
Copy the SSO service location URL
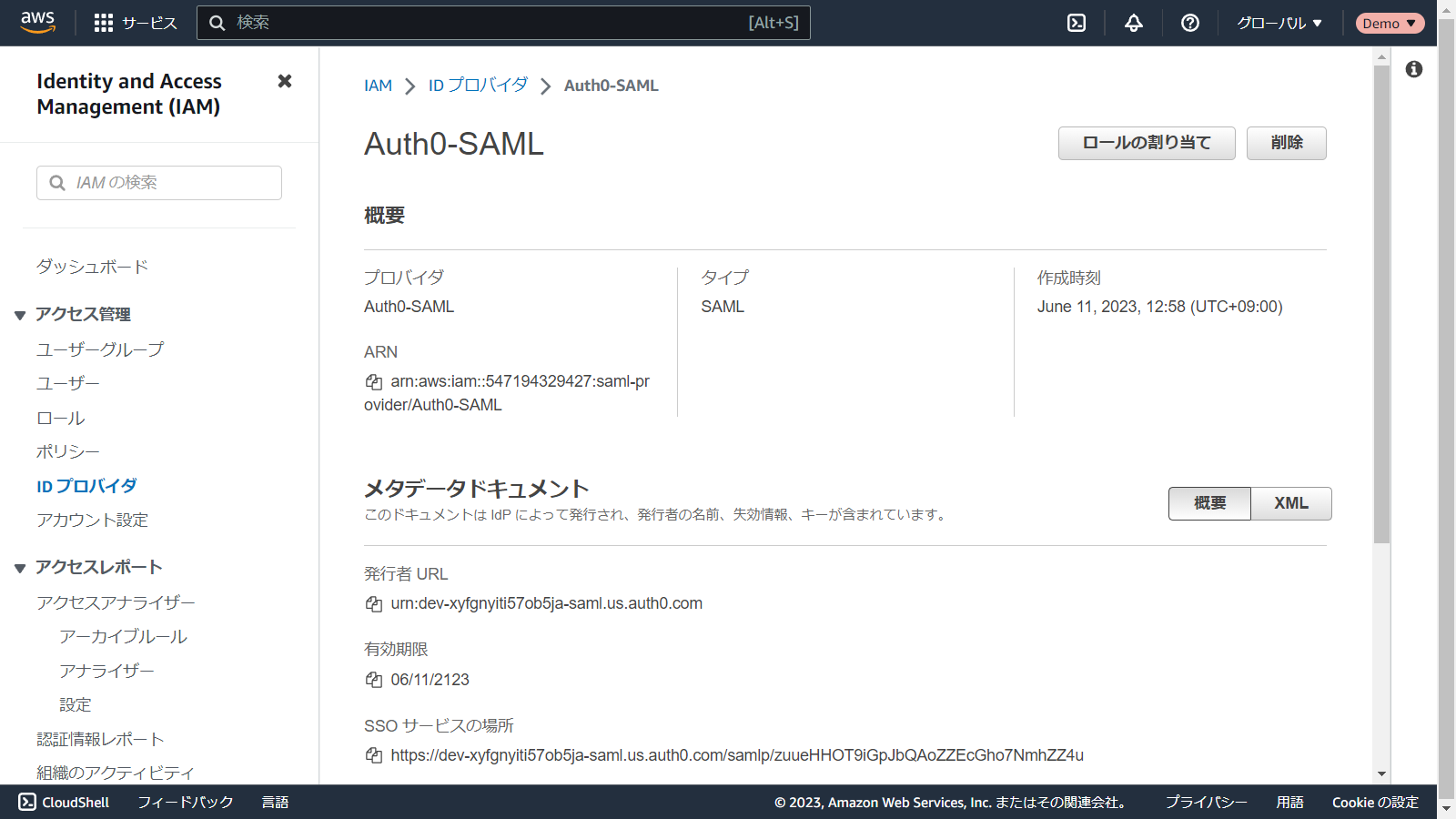[x=373, y=755]
